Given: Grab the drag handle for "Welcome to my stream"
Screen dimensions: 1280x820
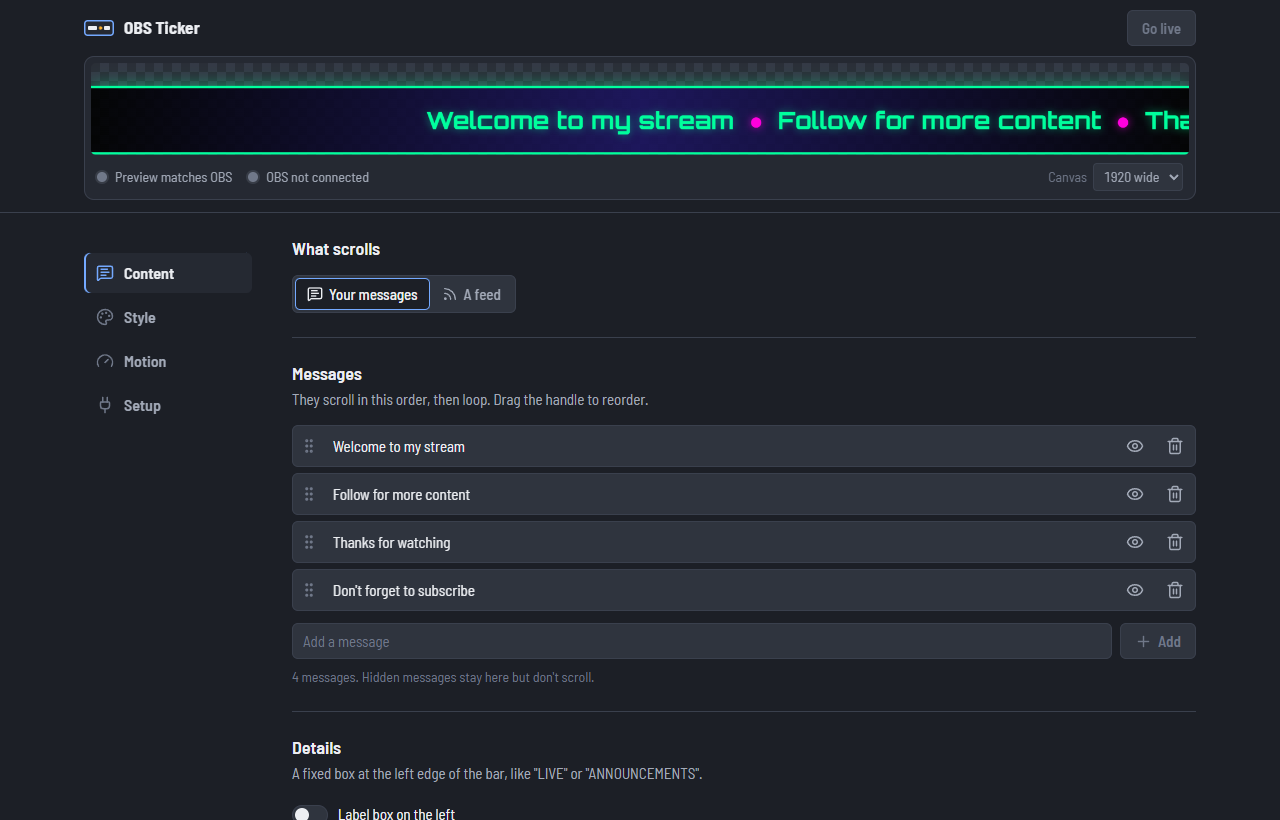Looking at the screenshot, I should coord(309,446).
